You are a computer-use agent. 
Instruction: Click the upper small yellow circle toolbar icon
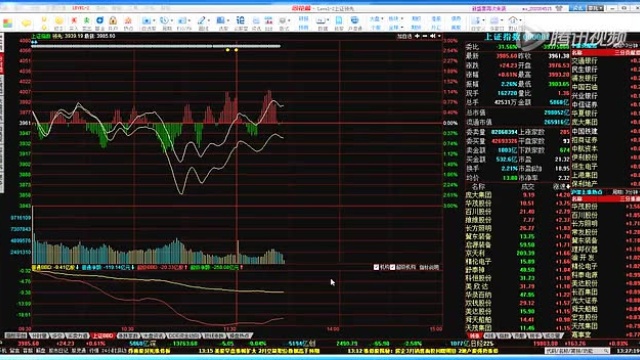coord(44,19)
